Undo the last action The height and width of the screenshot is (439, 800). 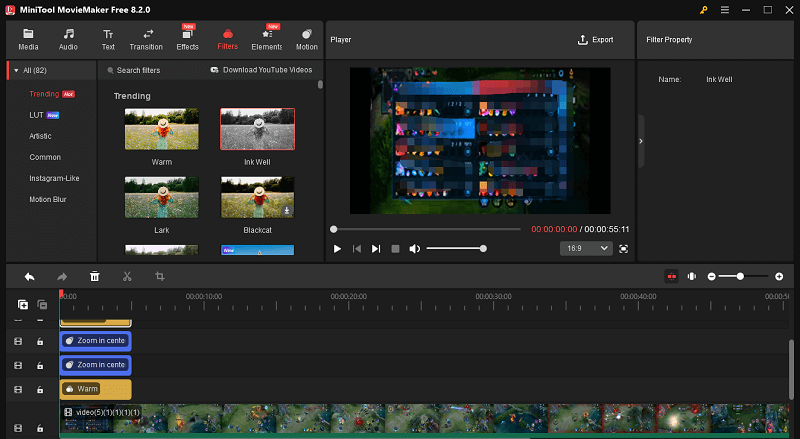tap(30, 276)
